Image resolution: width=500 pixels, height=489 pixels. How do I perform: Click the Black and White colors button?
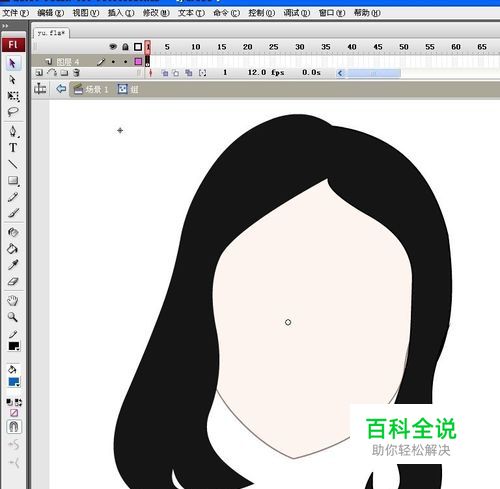pos(10,402)
